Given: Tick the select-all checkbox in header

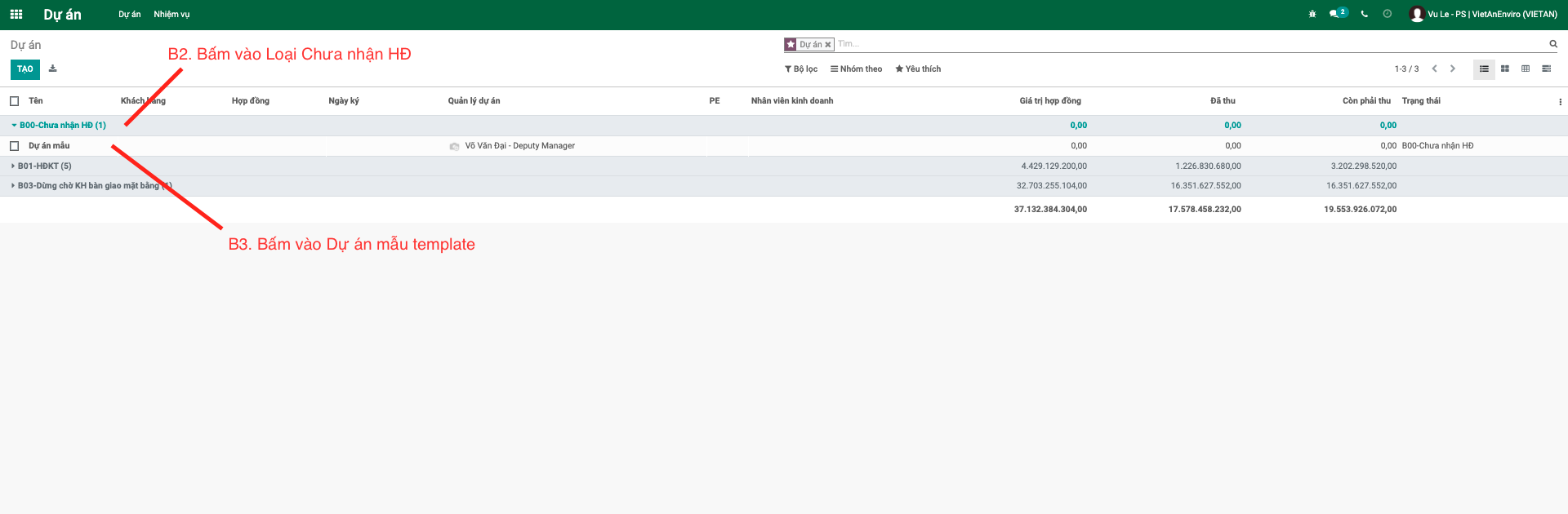Looking at the screenshot, I should [x=14, y=101].
